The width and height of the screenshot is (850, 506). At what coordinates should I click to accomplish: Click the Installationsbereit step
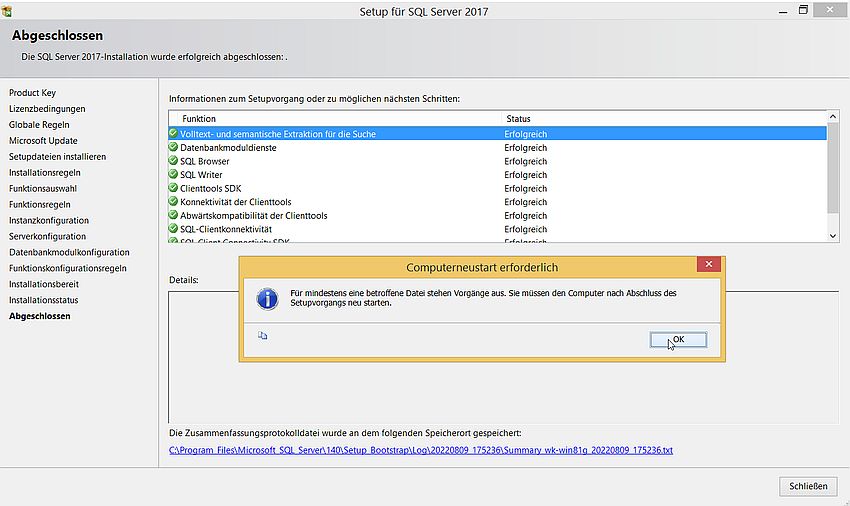(44, 284)
